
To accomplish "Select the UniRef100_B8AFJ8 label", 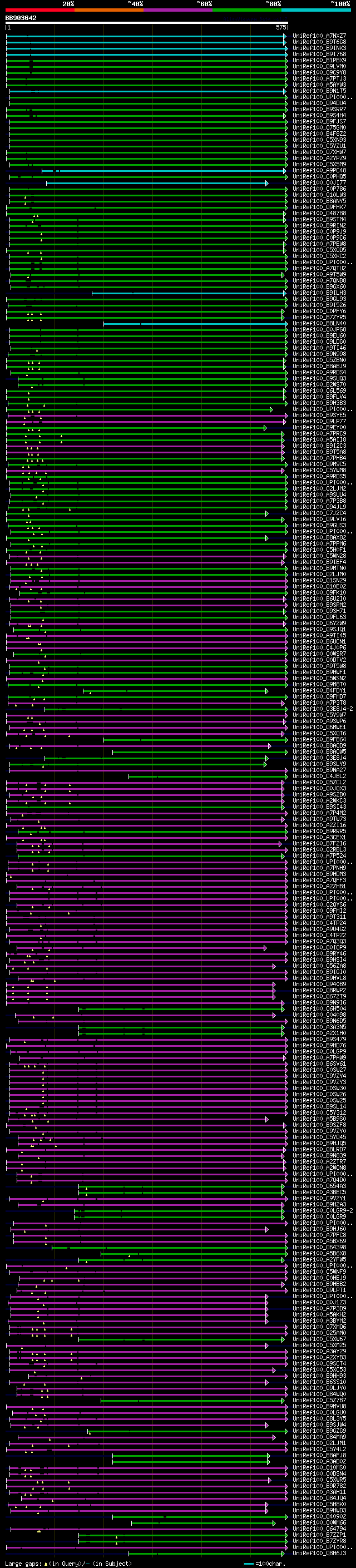I will pos(319,1456).
